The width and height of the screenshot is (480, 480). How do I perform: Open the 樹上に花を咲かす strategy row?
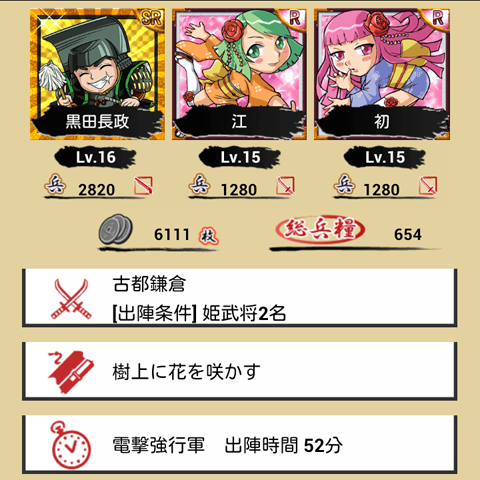(x=240, y=371)
